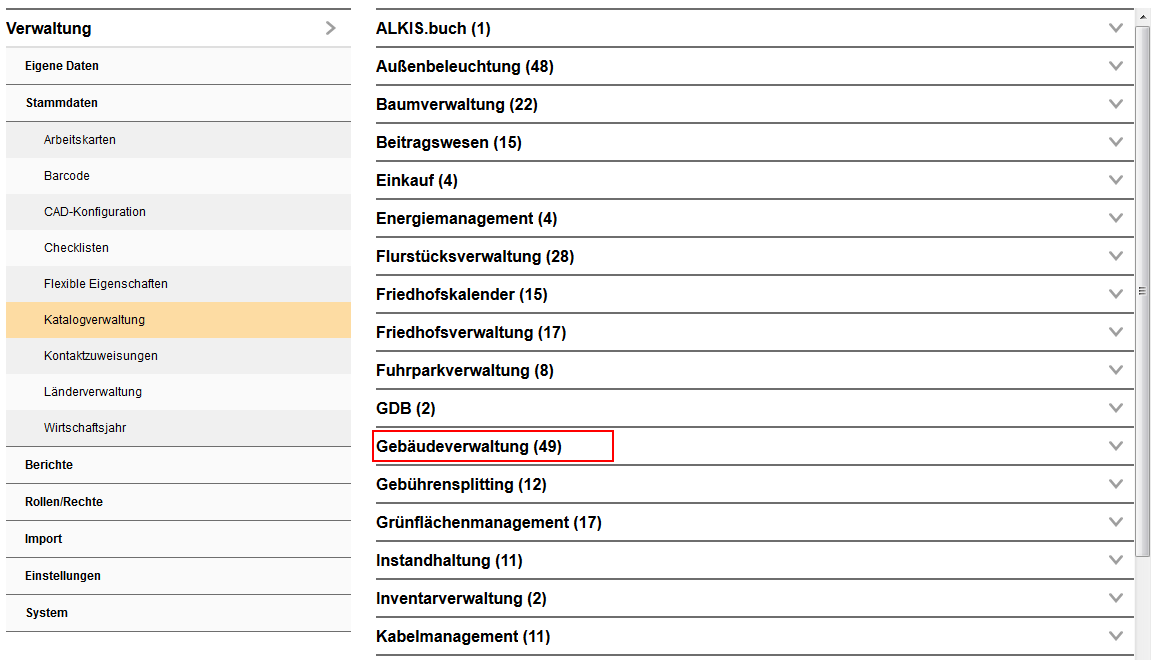Open Friedhofskalender chevron arrow

tap(1116, 294)
